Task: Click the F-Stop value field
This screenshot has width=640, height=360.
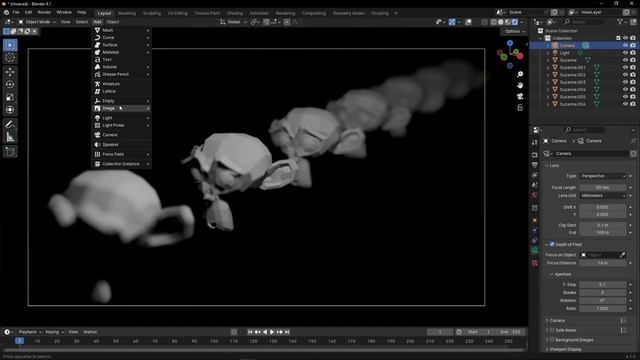Action: pyautogui.click(x=603, y=284)
